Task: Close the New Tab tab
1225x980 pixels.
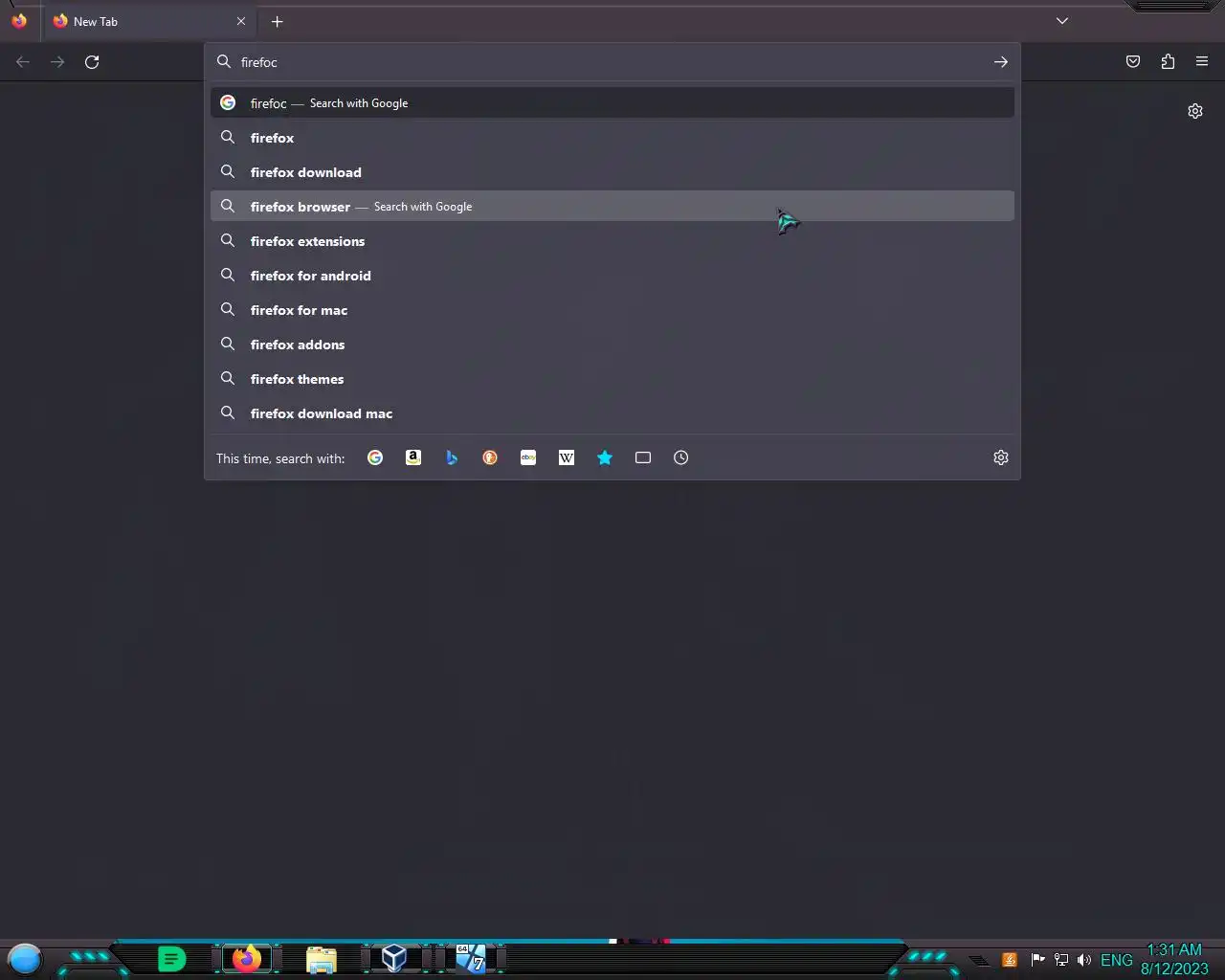Action: [241, 21]
